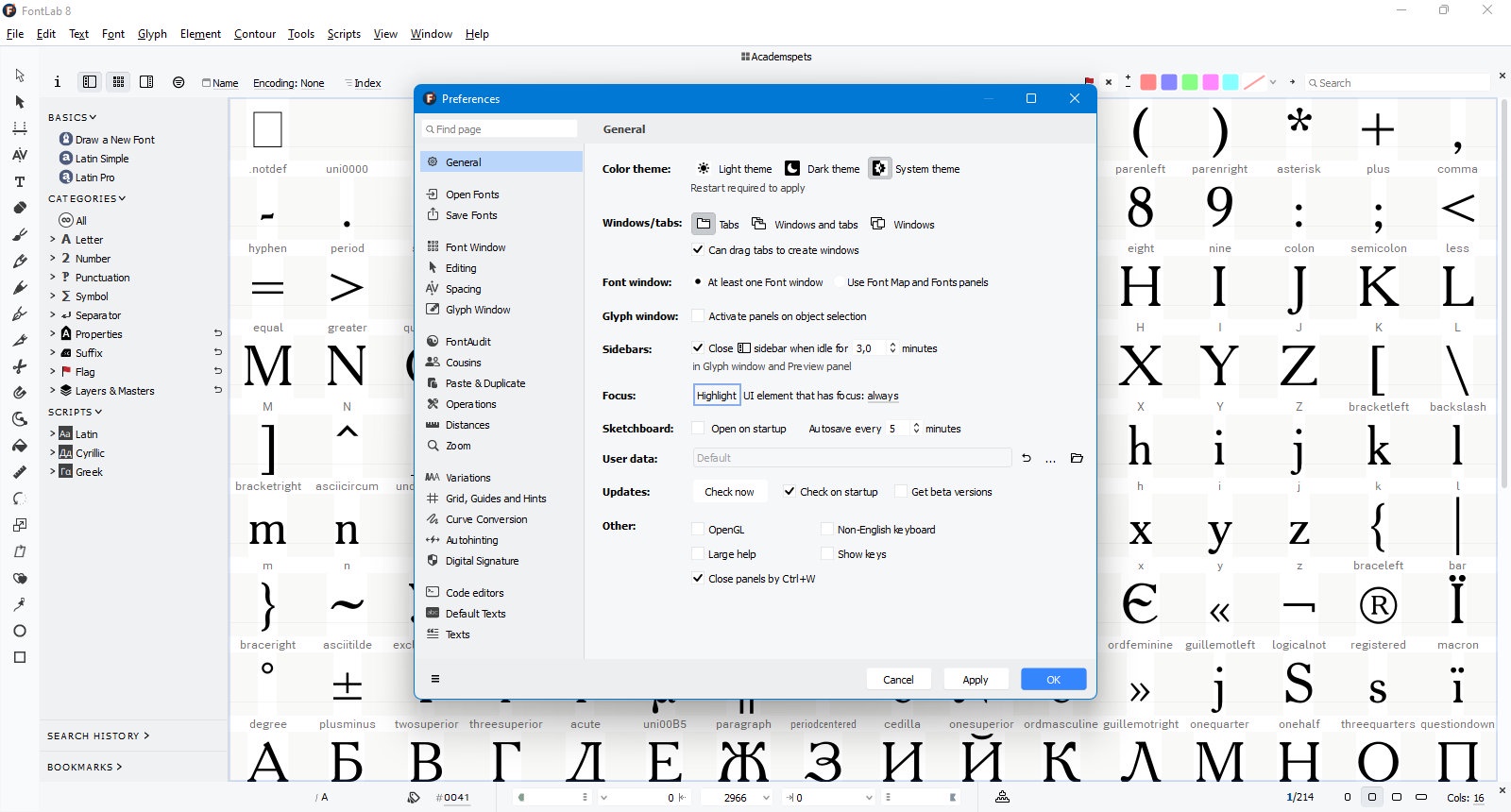The width and height of the screenshot is (1511, 812).
Task: Click the Find page search field
Action: click(x=500, y=129)
